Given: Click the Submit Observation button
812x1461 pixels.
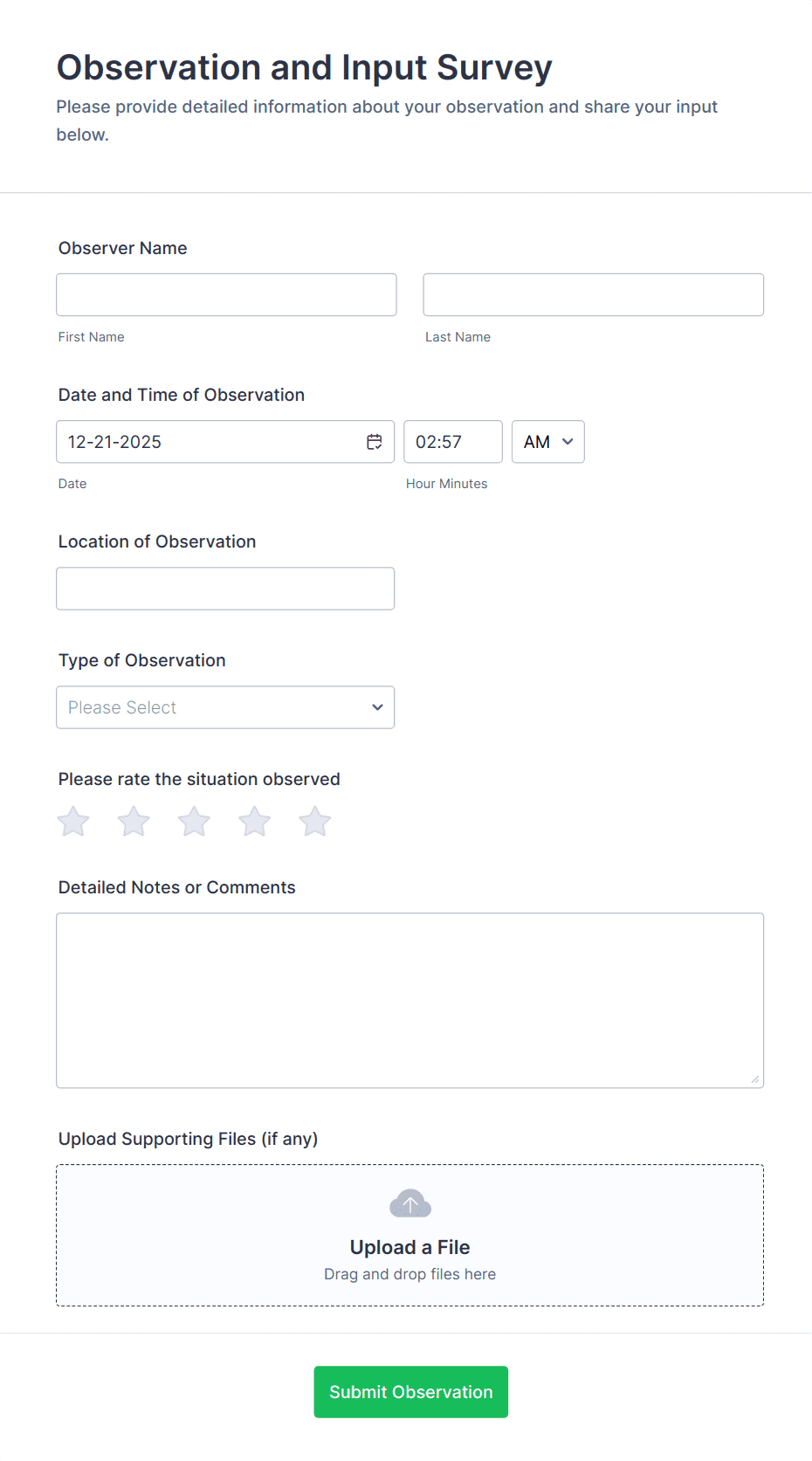Looking at the screenshot, I should (410, 1392).
